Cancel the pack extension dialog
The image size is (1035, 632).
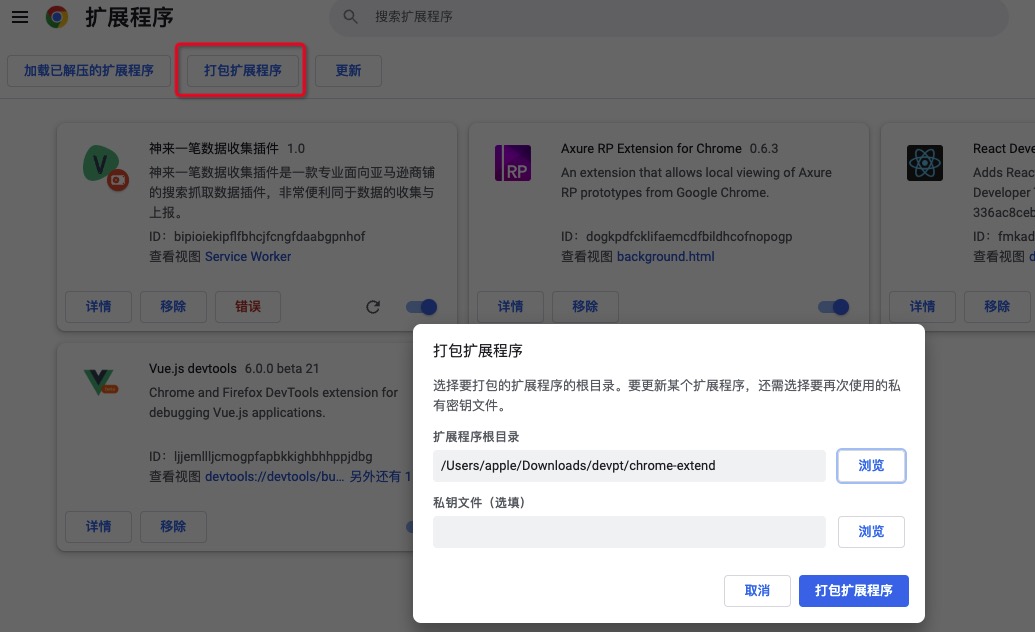(757, 591)
